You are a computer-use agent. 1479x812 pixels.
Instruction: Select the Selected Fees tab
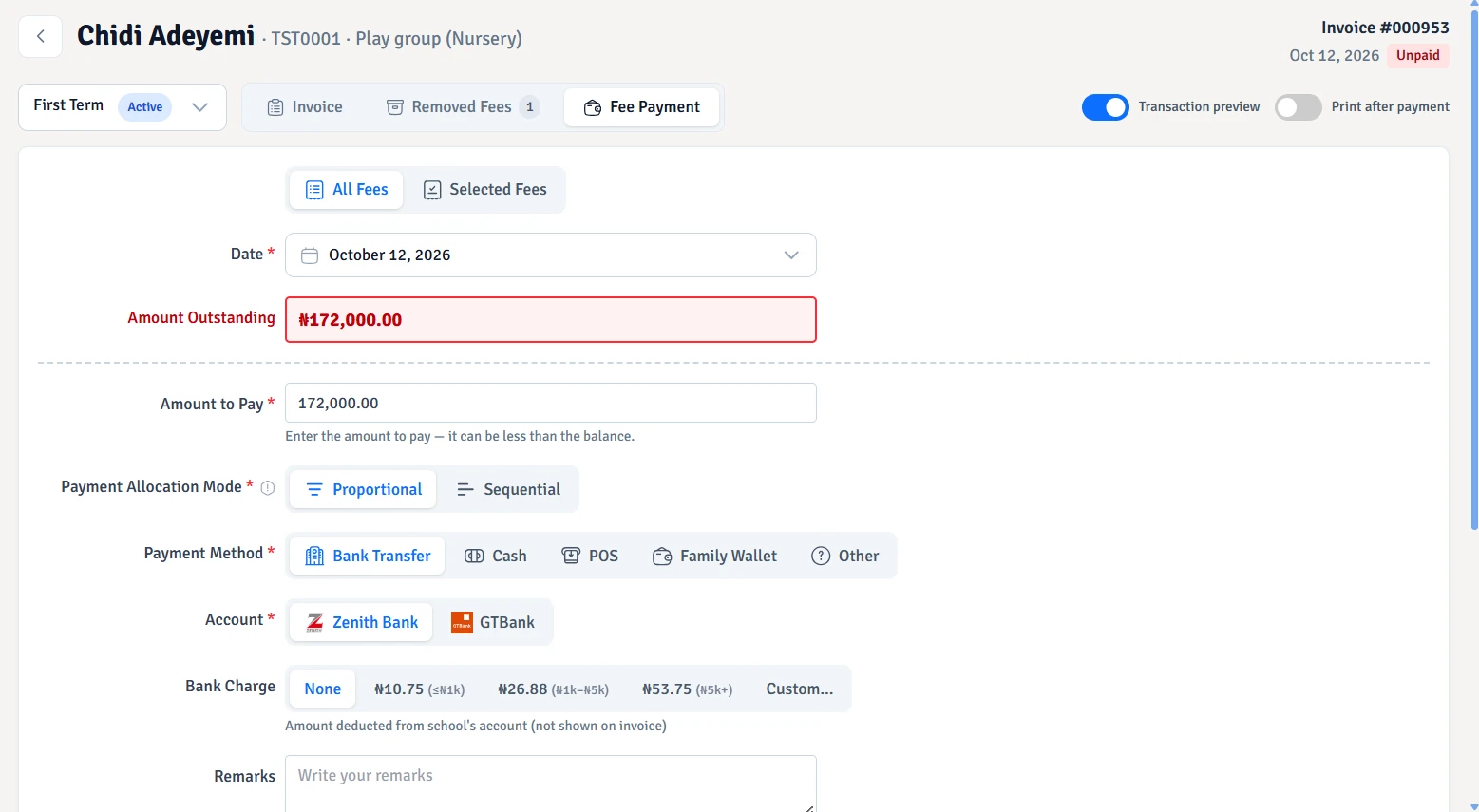coord(484,190)
